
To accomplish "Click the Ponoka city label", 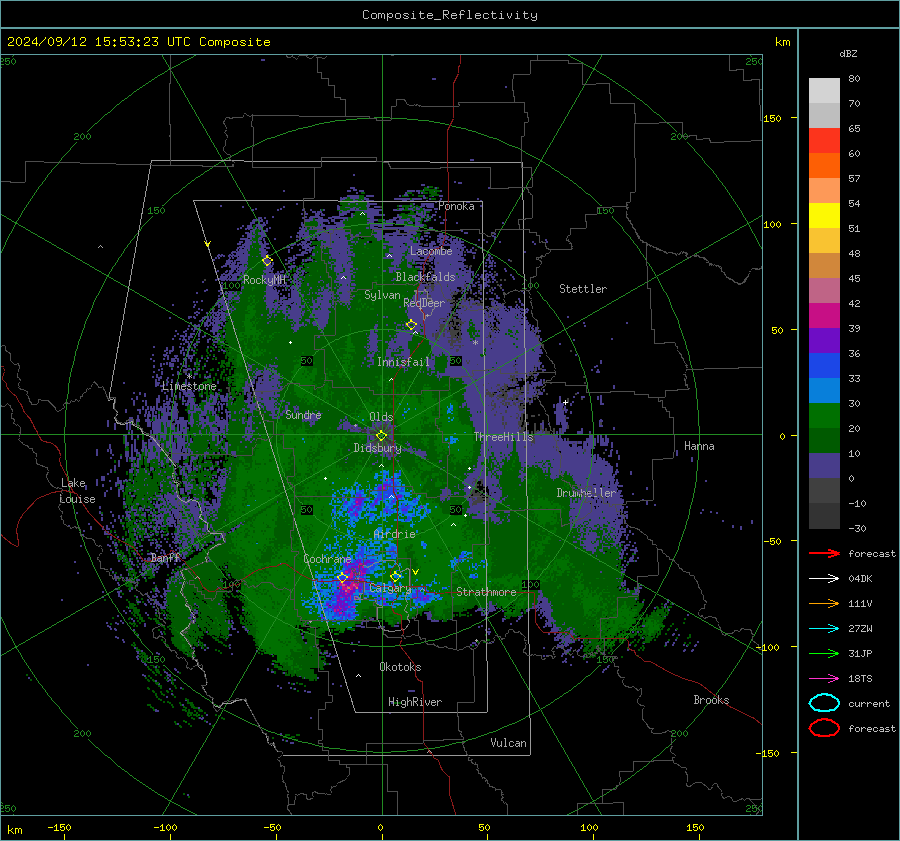I will coord(456,206).
